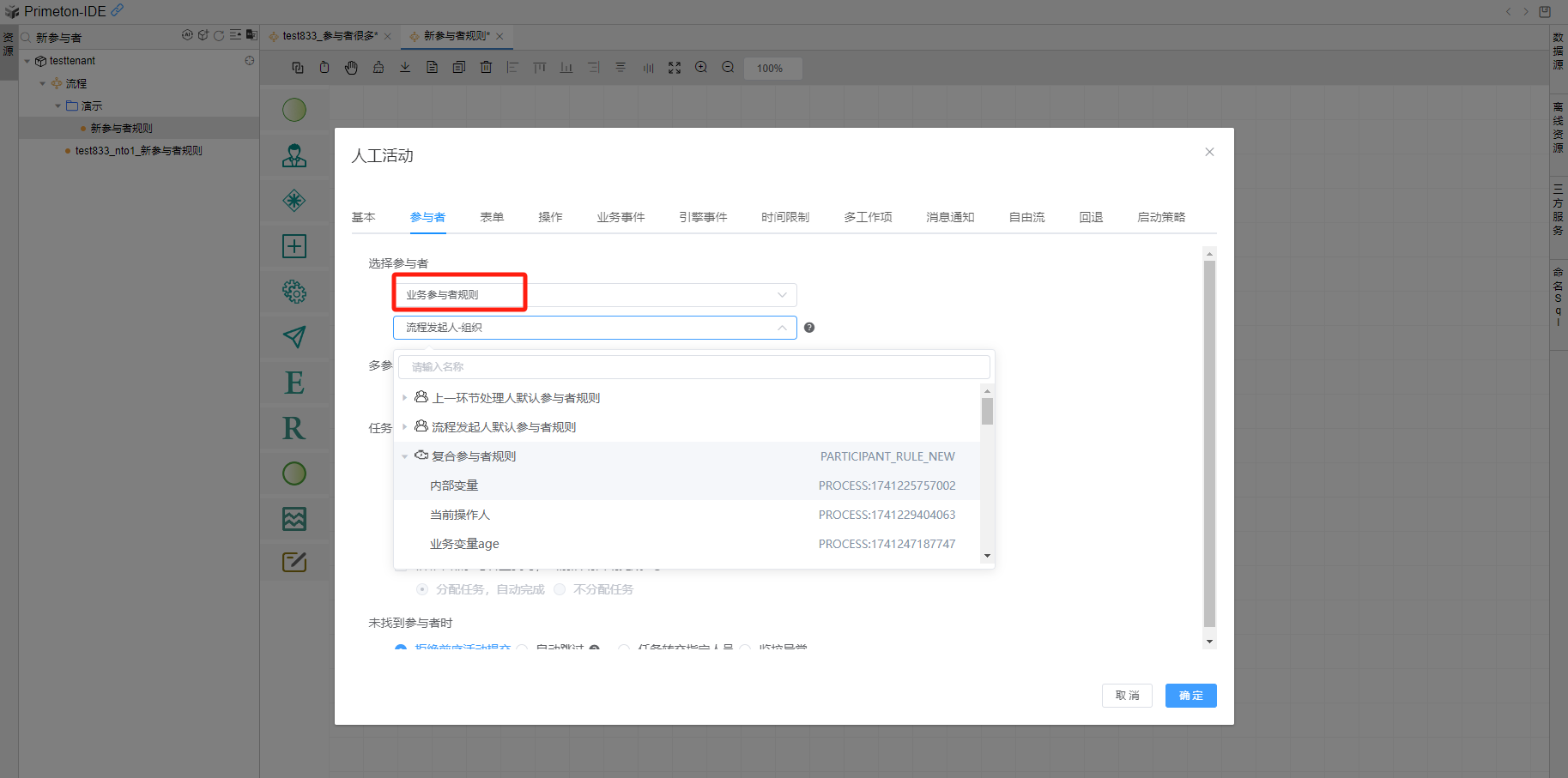
Task: Click the zoom in magnifier icon
Action: click(x=701, y=68)
